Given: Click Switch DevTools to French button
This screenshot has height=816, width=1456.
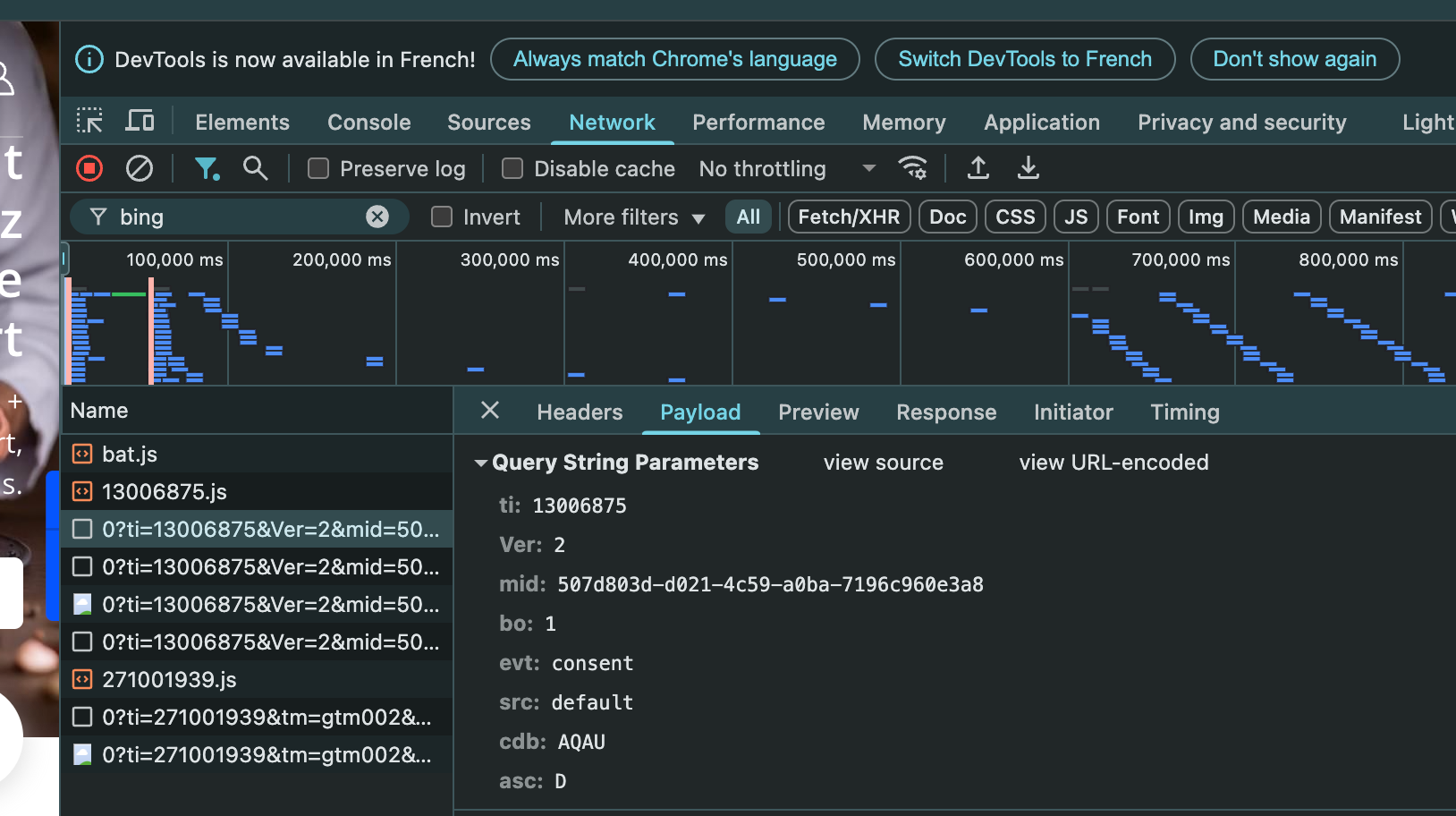Looking at the screenshot, I should point(1025,59).
